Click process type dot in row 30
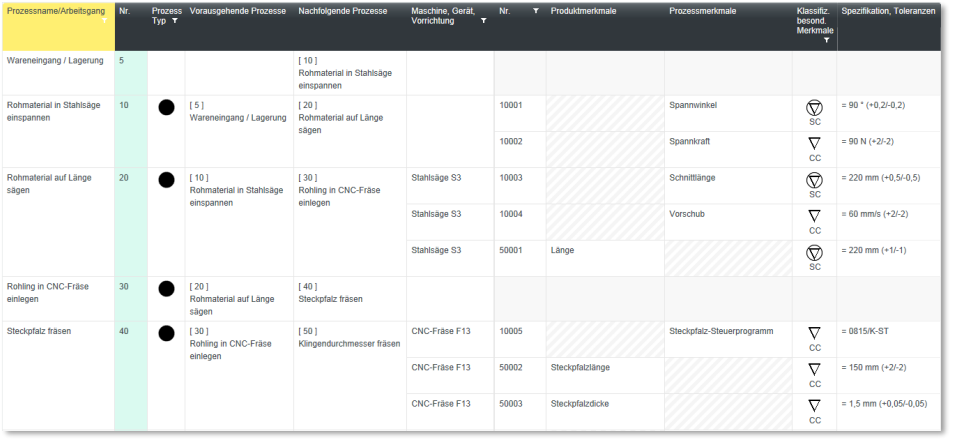This screenshot has height=447, width=959. 166,289
